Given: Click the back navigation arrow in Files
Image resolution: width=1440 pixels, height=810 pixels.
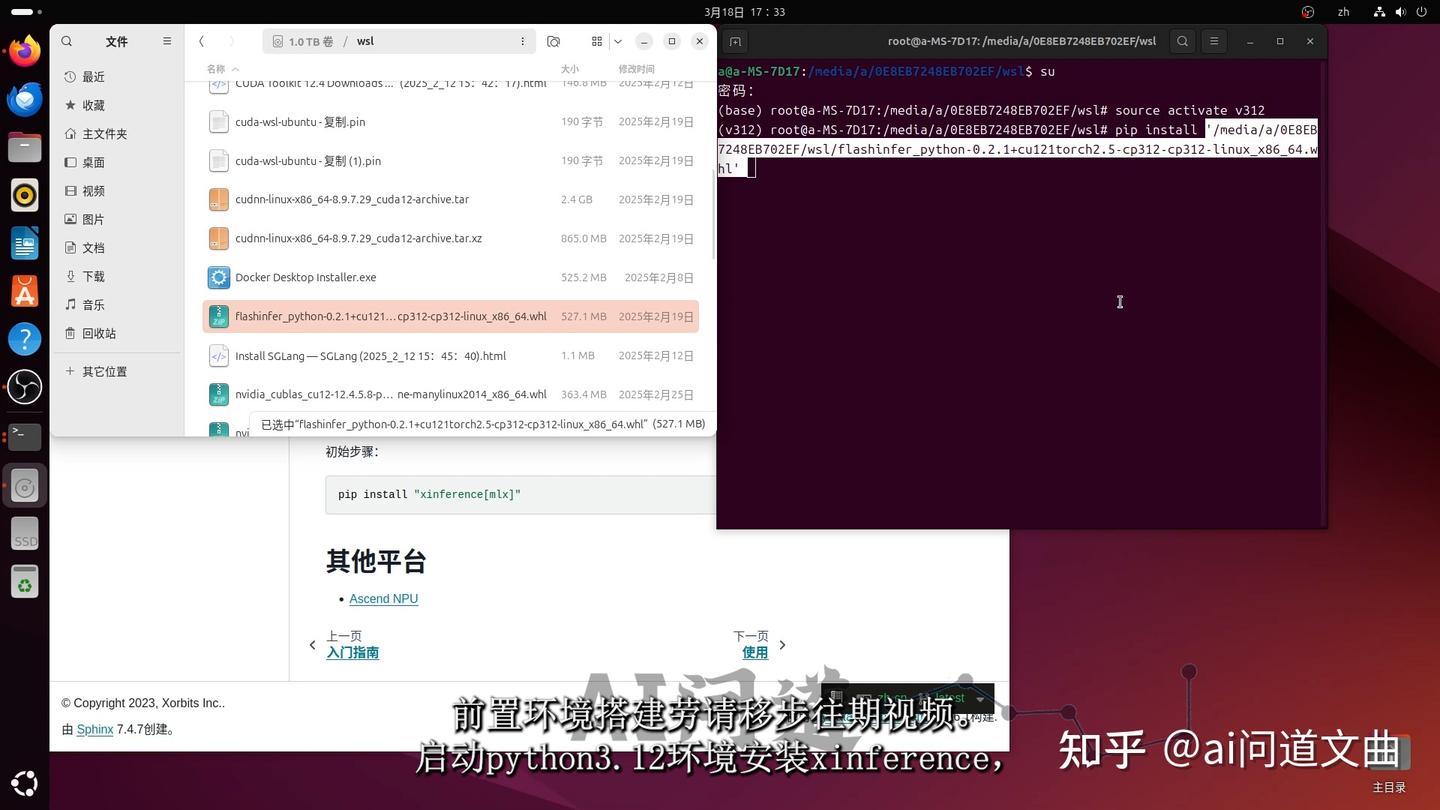Looking at the screenshot, I should click(201, 41).
